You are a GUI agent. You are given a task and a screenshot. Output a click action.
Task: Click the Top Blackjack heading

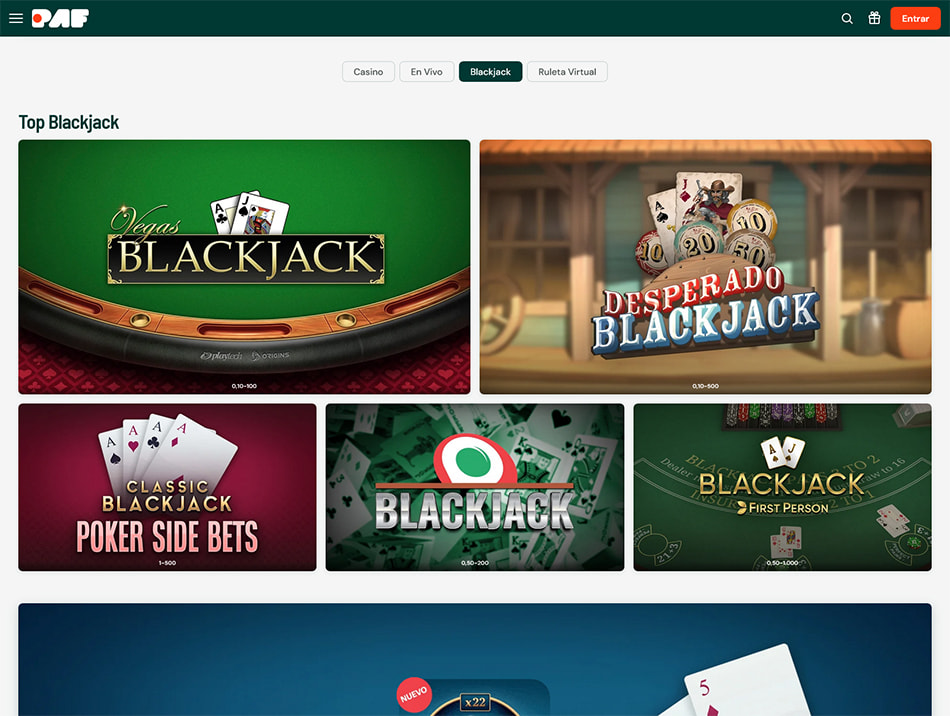coord(68,122)
